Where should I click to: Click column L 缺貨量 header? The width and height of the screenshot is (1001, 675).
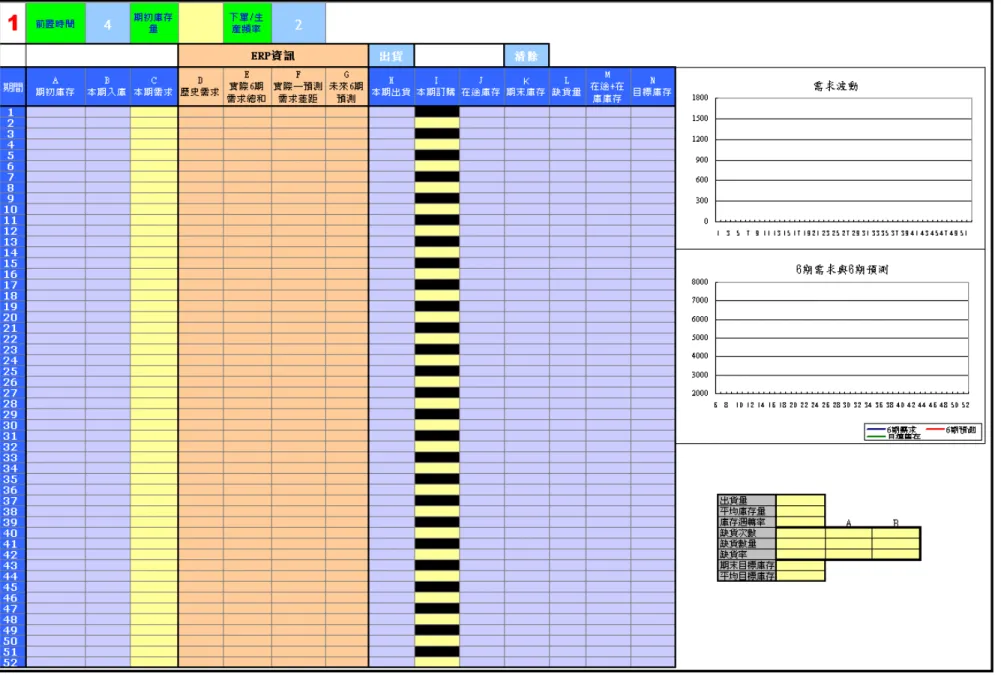point(567,87)
